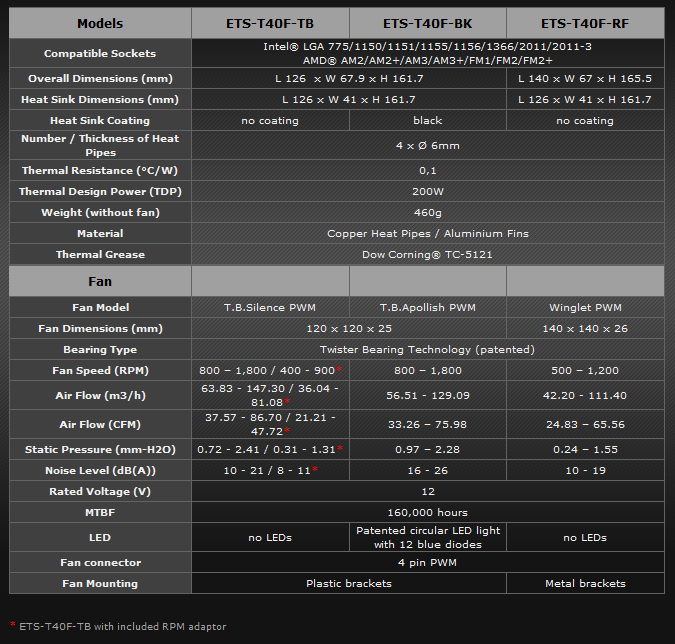
Task: Click the 'Models' header cell
Action: coord(100,23)
